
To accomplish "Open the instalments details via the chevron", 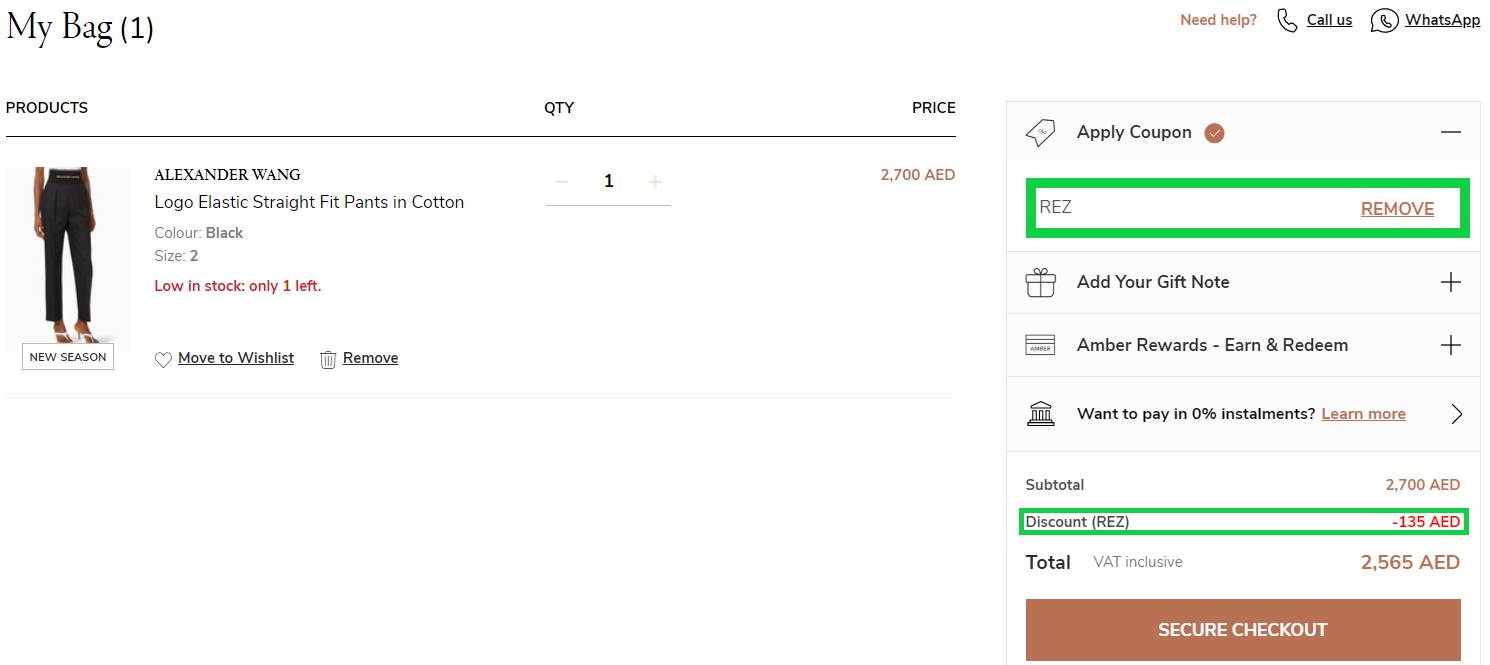I will 1457,413.
